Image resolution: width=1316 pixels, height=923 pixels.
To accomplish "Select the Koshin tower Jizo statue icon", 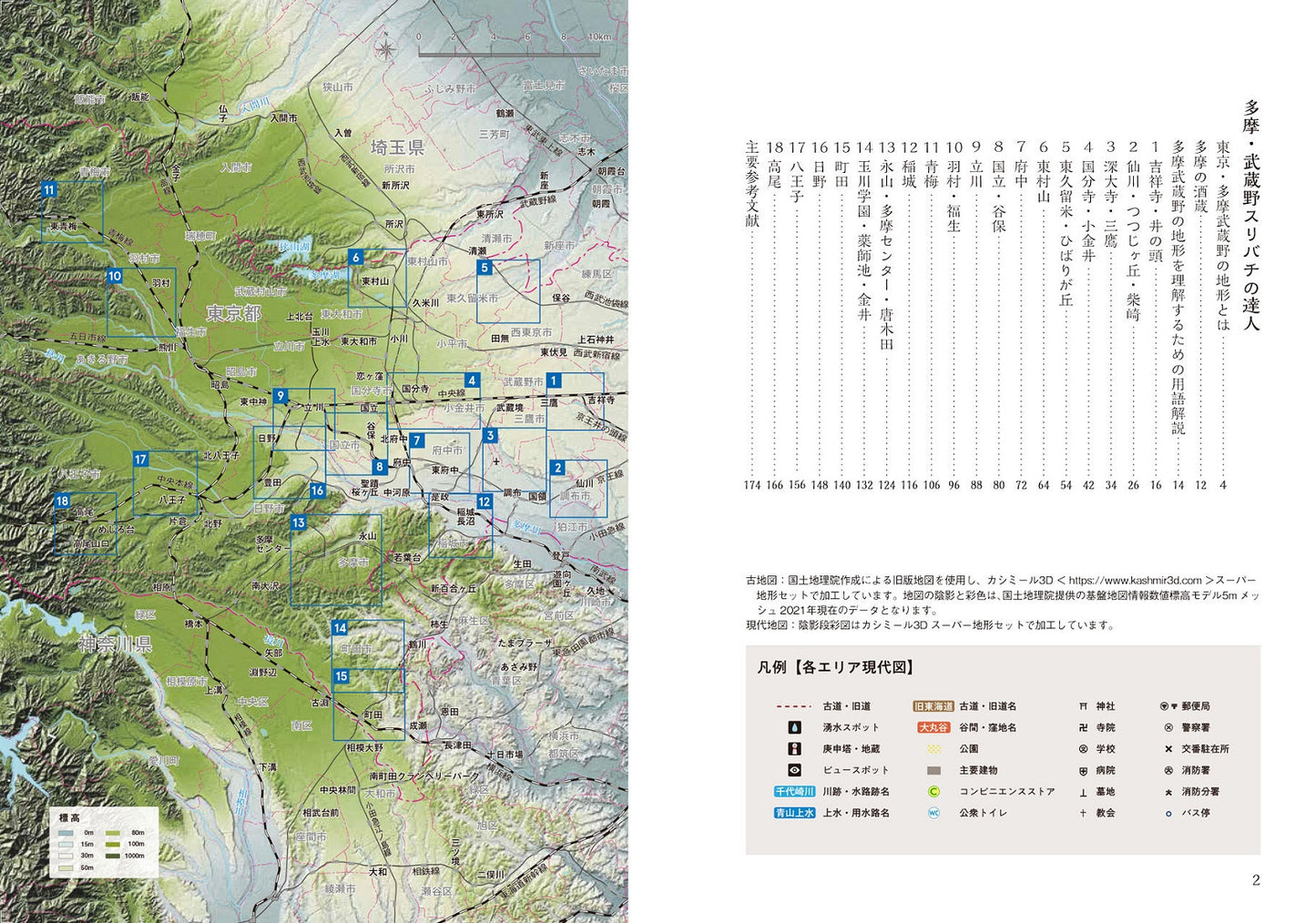I will [795, 749].
